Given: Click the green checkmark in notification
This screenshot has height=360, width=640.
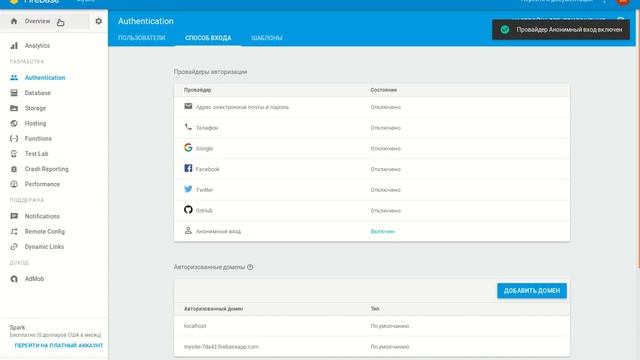Looking at the screenshot, I should coord(505,29).
